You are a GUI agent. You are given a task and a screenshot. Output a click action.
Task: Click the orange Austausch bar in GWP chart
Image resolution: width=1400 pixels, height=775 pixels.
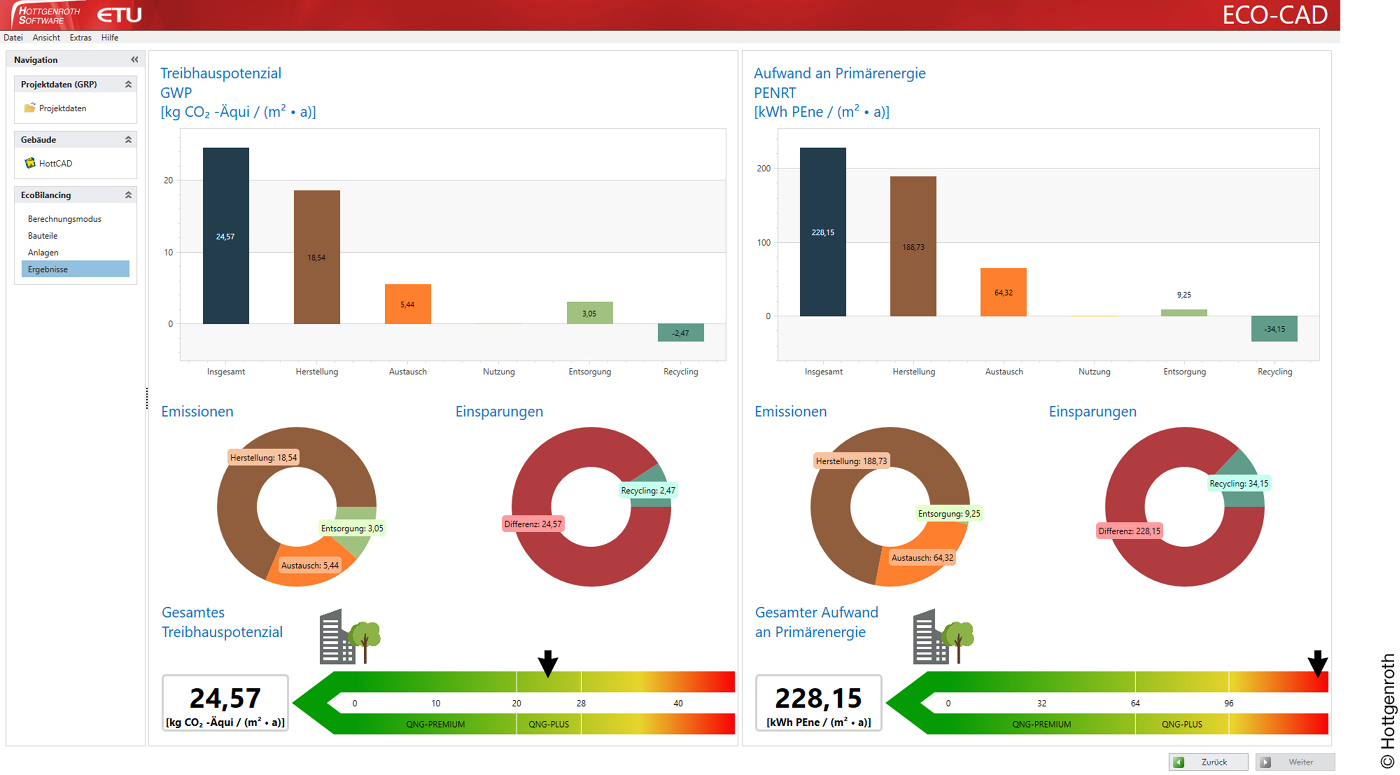pyautogui.click(x=407, y=304)
